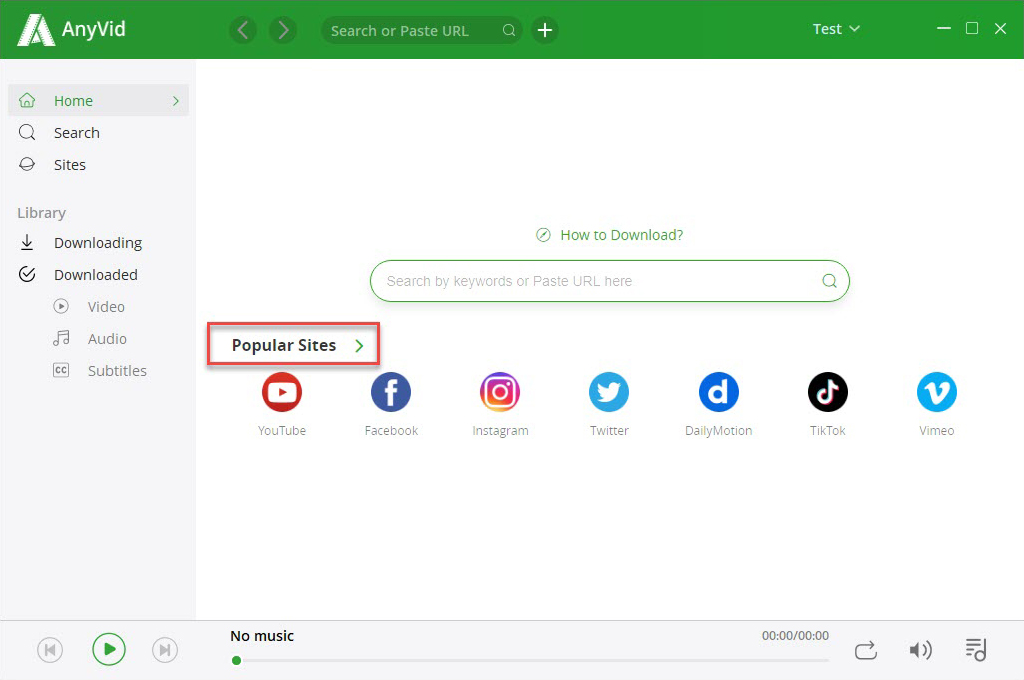Screen dimensions: 1024x680
Task: Go back with the left arrow button
Action: click(x=243, y=30)
